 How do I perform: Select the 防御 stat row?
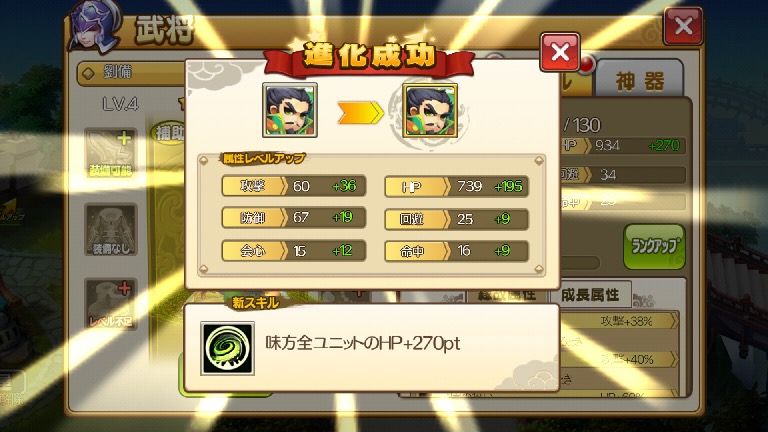294,217
